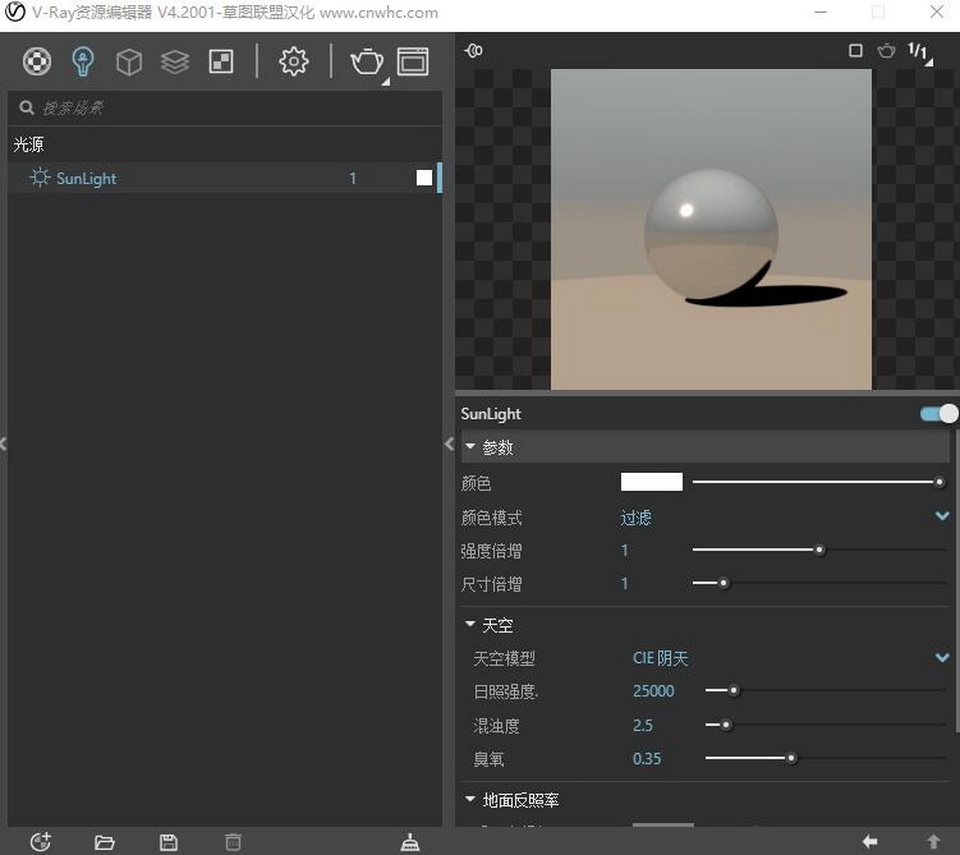Select the Lights category bulb icon
The height and width of the screenshot is (855, 960).
83,62
